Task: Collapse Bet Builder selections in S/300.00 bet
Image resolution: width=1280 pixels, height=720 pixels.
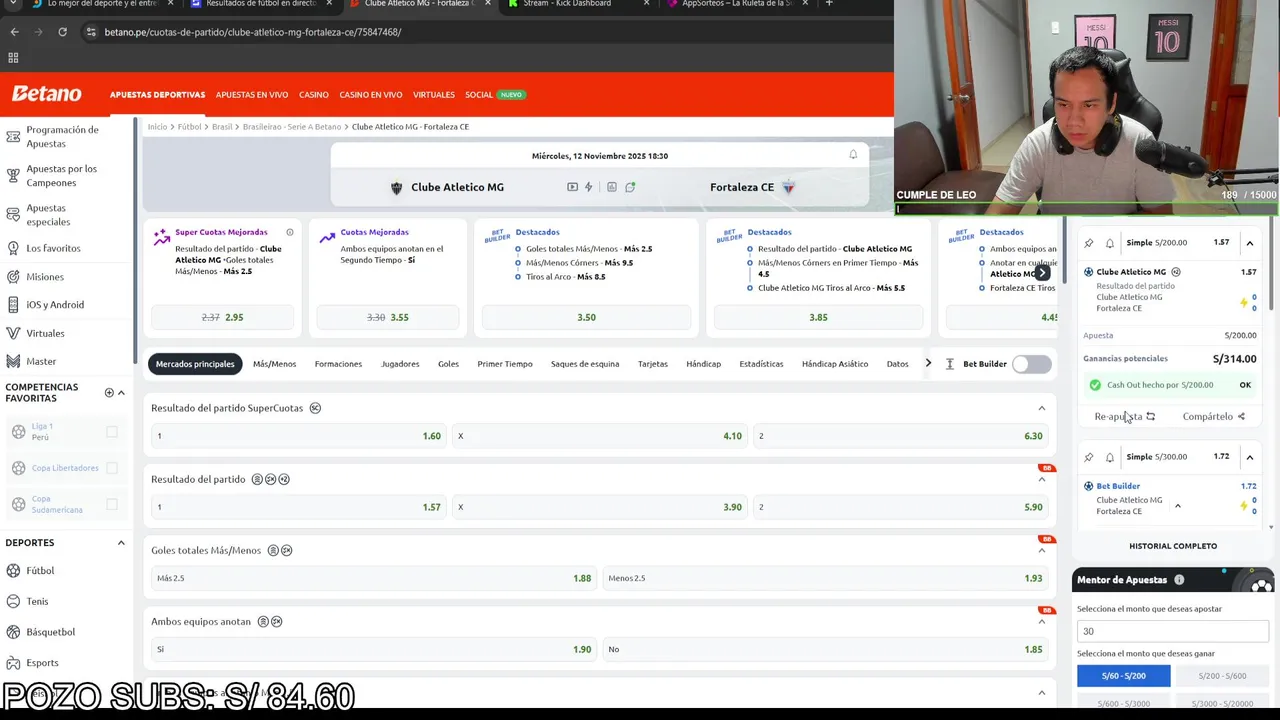Action: tap(1177, 506)
